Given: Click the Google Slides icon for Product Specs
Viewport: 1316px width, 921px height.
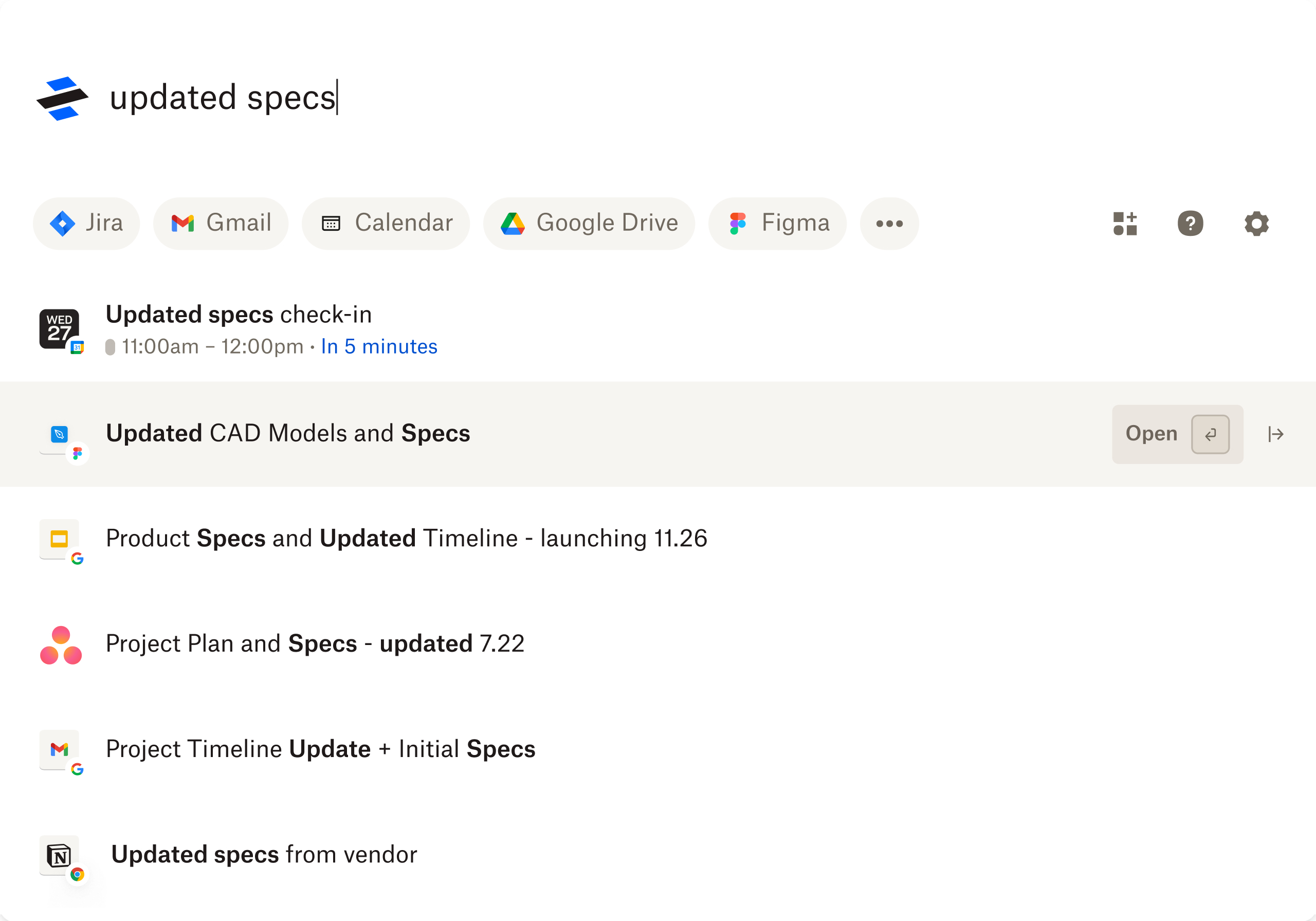Looking at the screenshot, I should [x=60, y=539].
